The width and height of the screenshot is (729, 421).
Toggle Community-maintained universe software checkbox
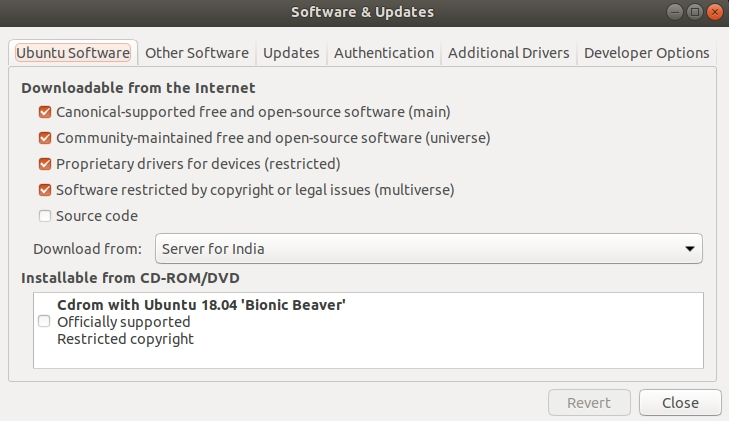[x=45, y=138]
